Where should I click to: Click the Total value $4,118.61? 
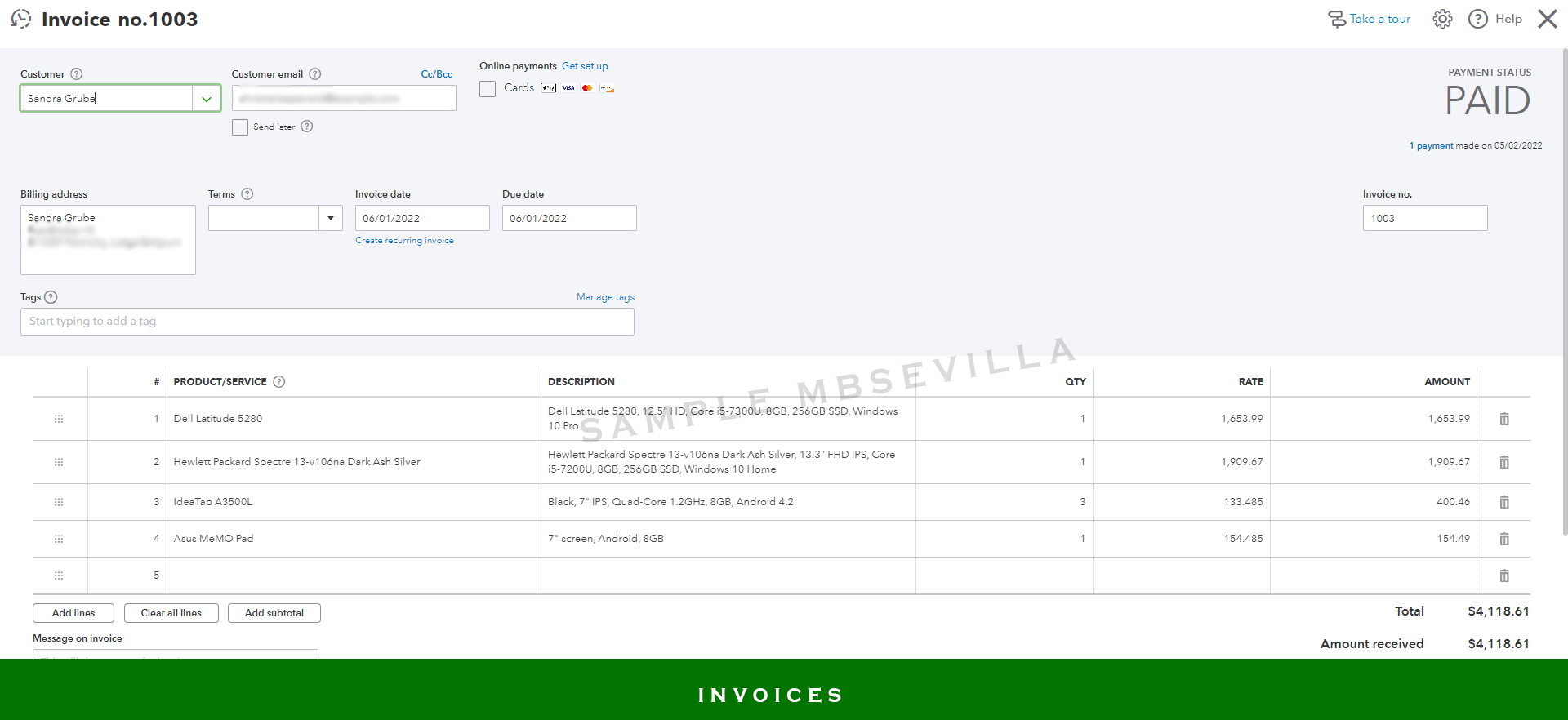coord(1499,611)
